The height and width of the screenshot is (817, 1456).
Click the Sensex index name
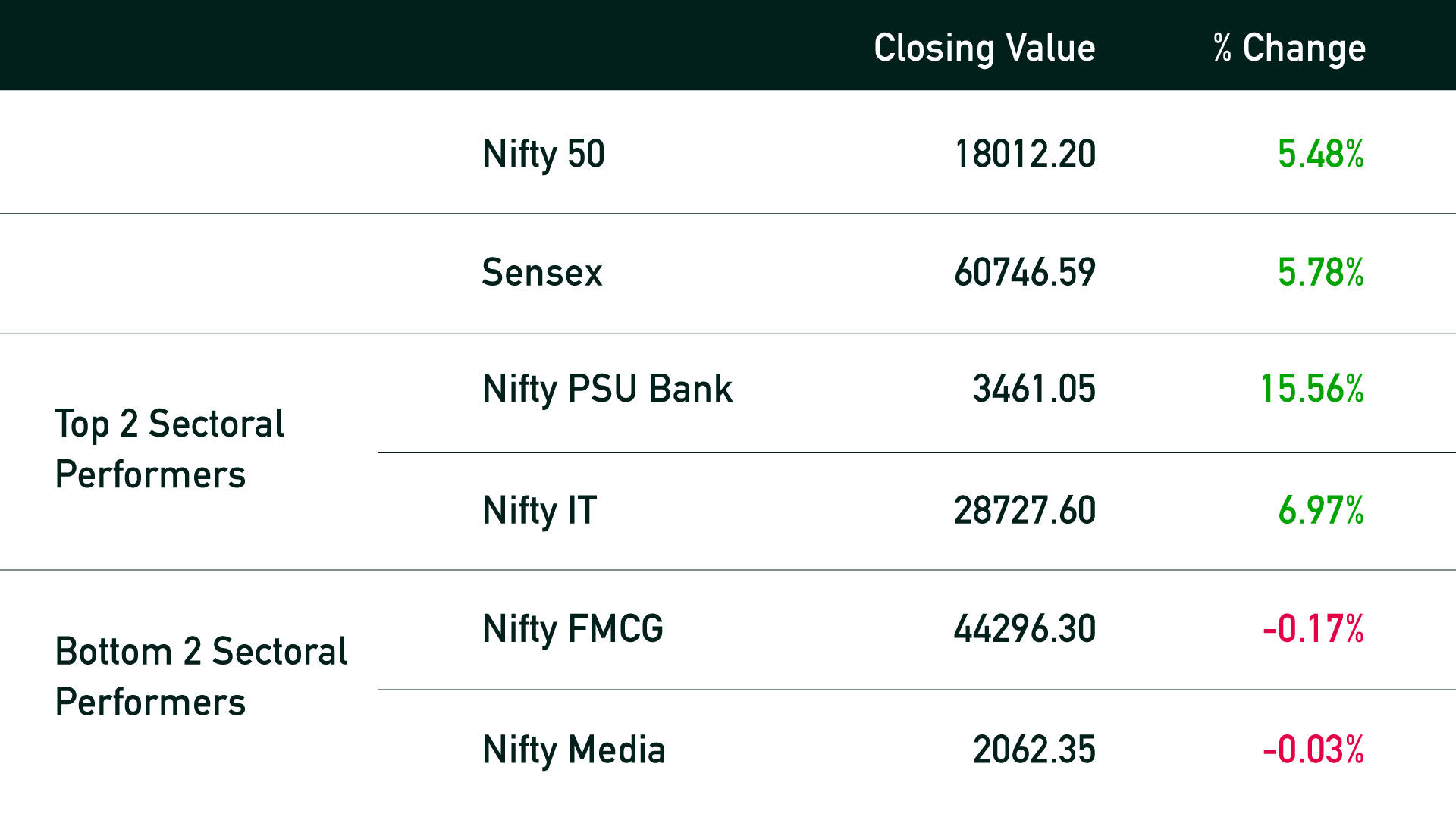click(x=542, y=272)
